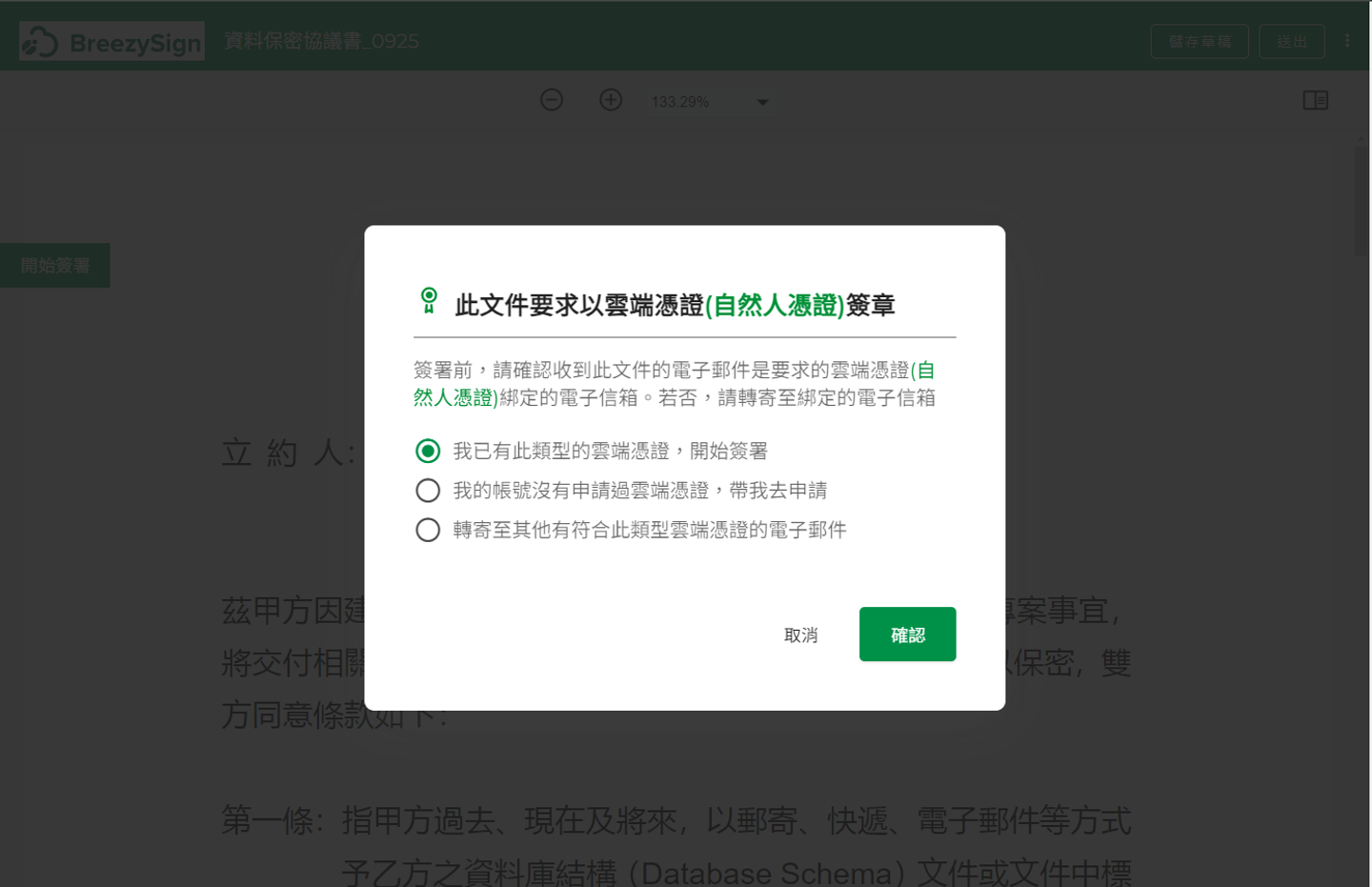Screen dimensions: 1372x887
Task: Zoom out with the minus circle icon
Action: pyautogui.click(x=552, y=100)
